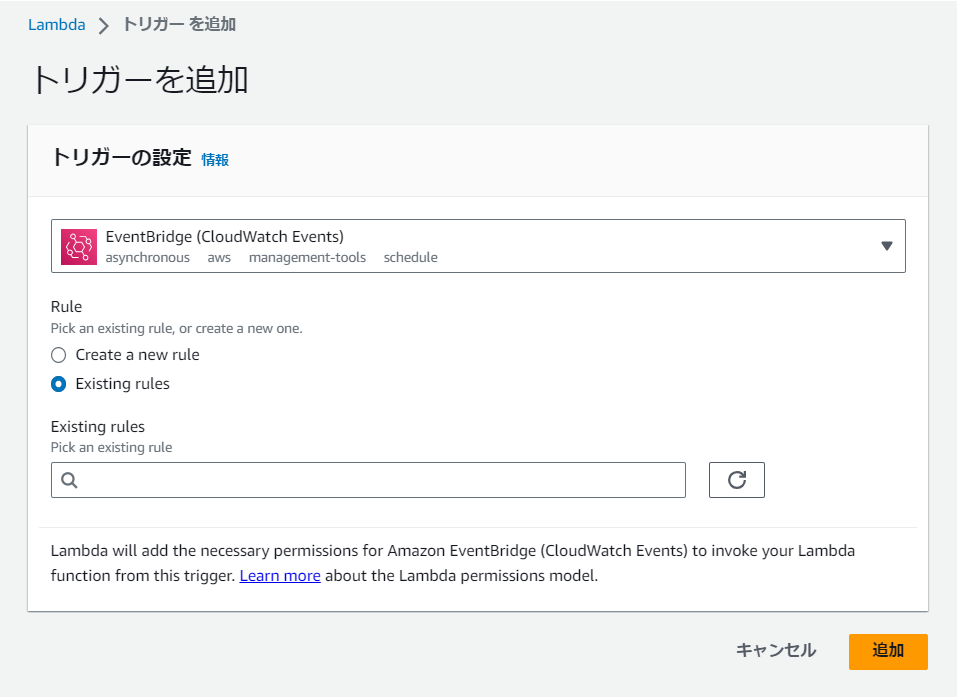Click the Existing rules option label
The width and height of the screenshot is (957, 697).
[x=123, y=384]
